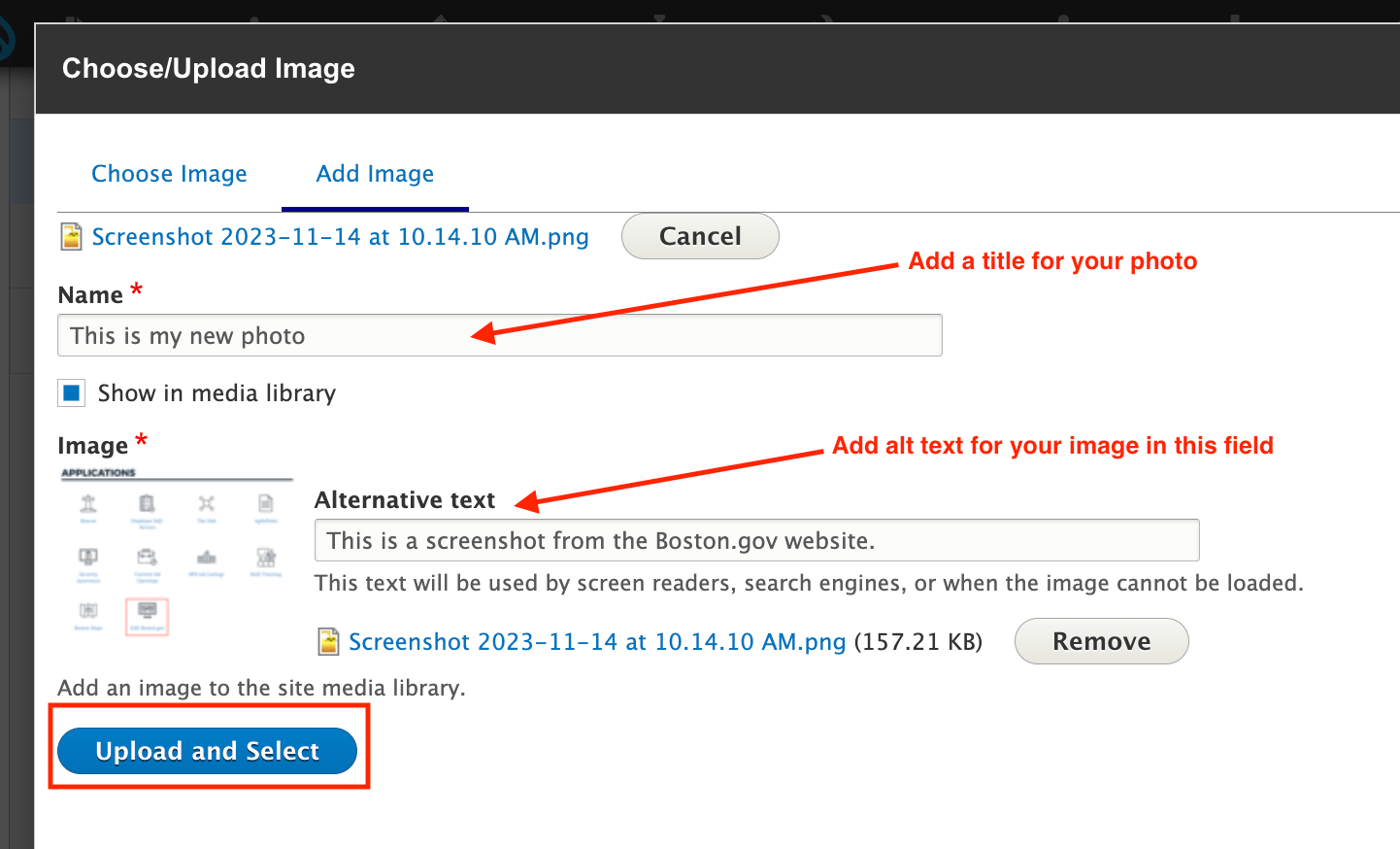The height and width of the screenshot is (849, 1400).
Task: Click The Hub icon in the image preview
Action: click(207, 504)
